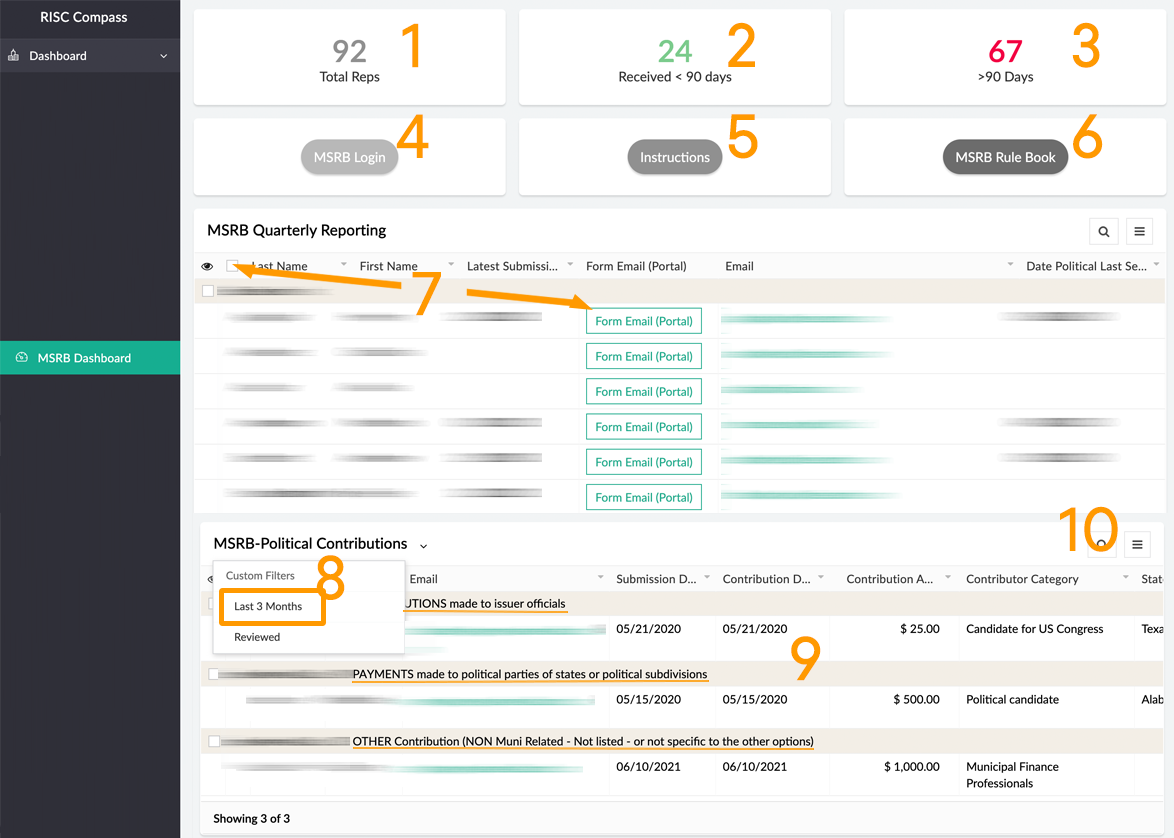Click the Contributor Category column header
This screenshot has height=838, width=1174.
(1022, 579)
